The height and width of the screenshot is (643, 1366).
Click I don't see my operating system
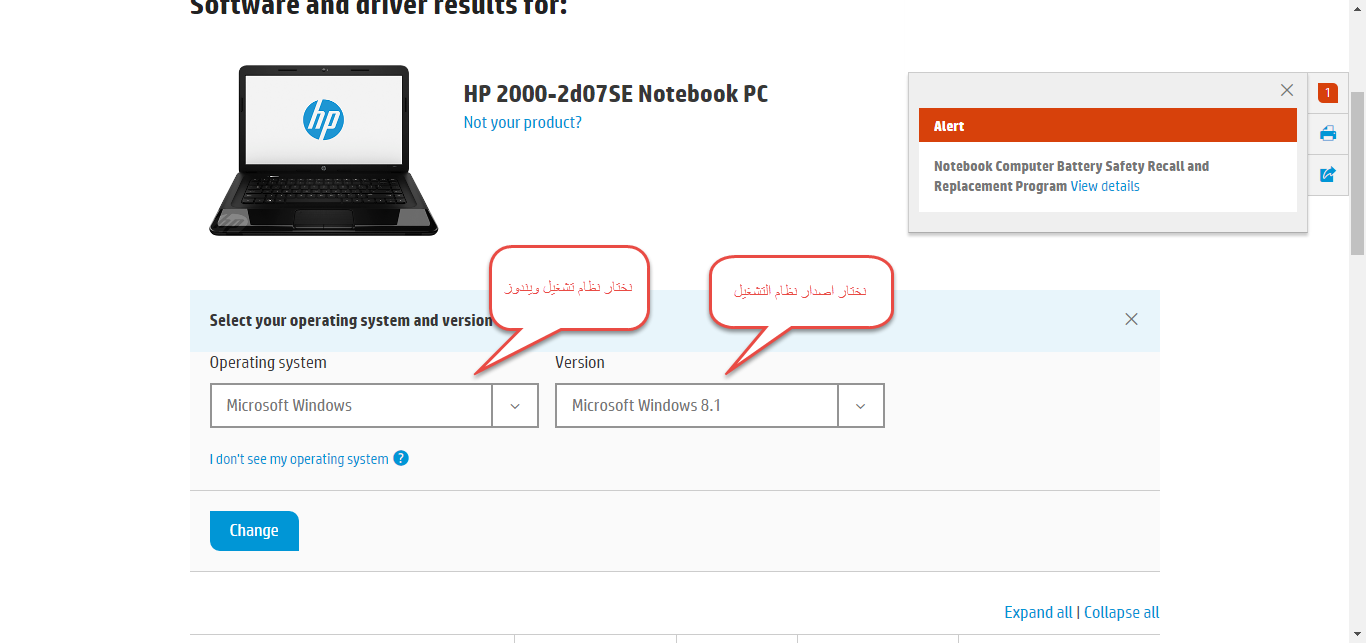(x=299, y=459)
